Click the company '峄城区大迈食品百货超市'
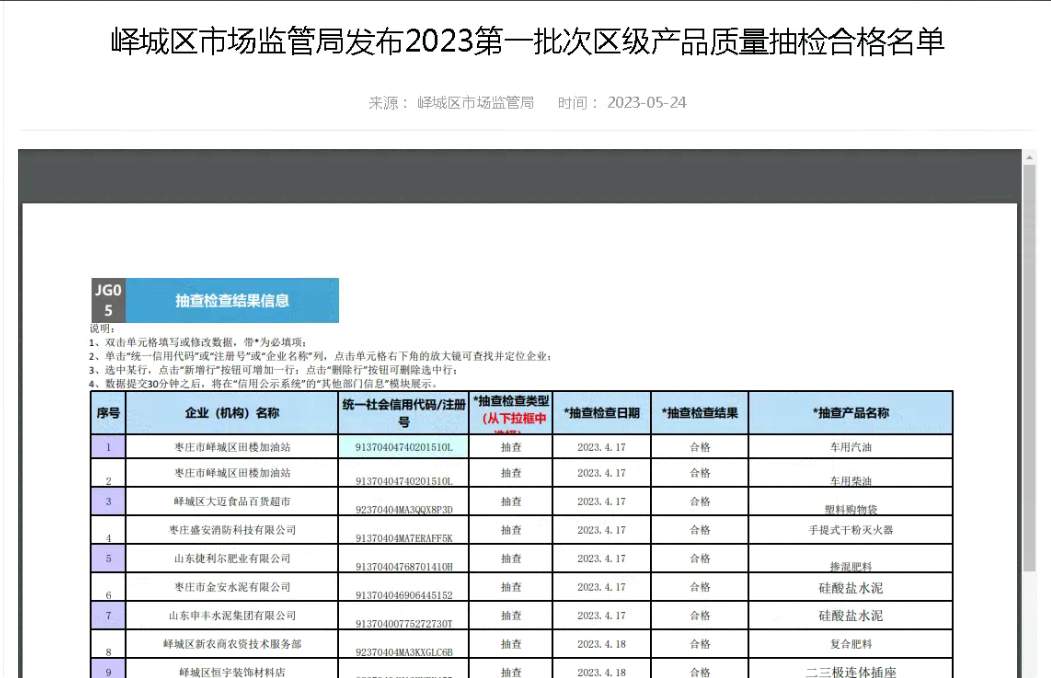The height and width of the screenshot is (678, 1051). coord(232,501)
